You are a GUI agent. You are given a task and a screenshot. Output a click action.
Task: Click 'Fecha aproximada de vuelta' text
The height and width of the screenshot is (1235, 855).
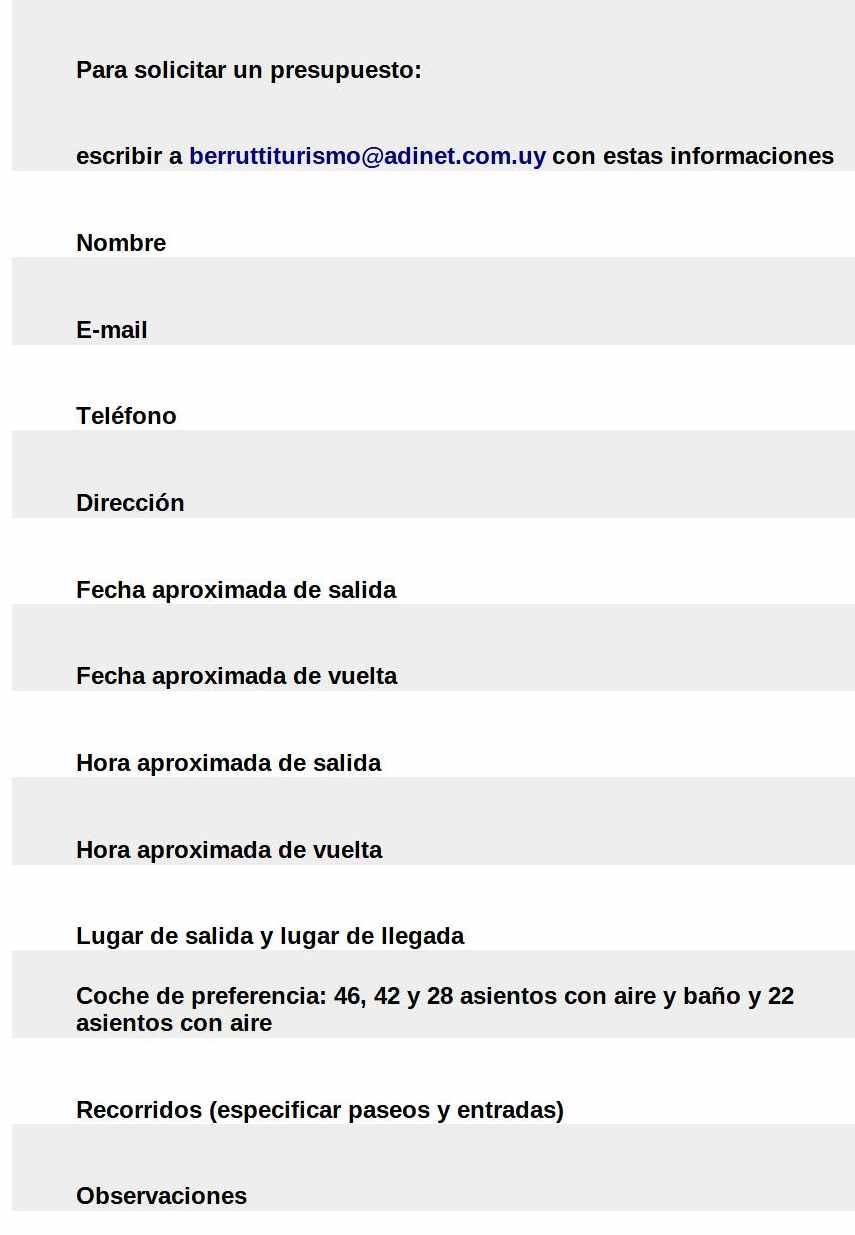click(237, 676)
